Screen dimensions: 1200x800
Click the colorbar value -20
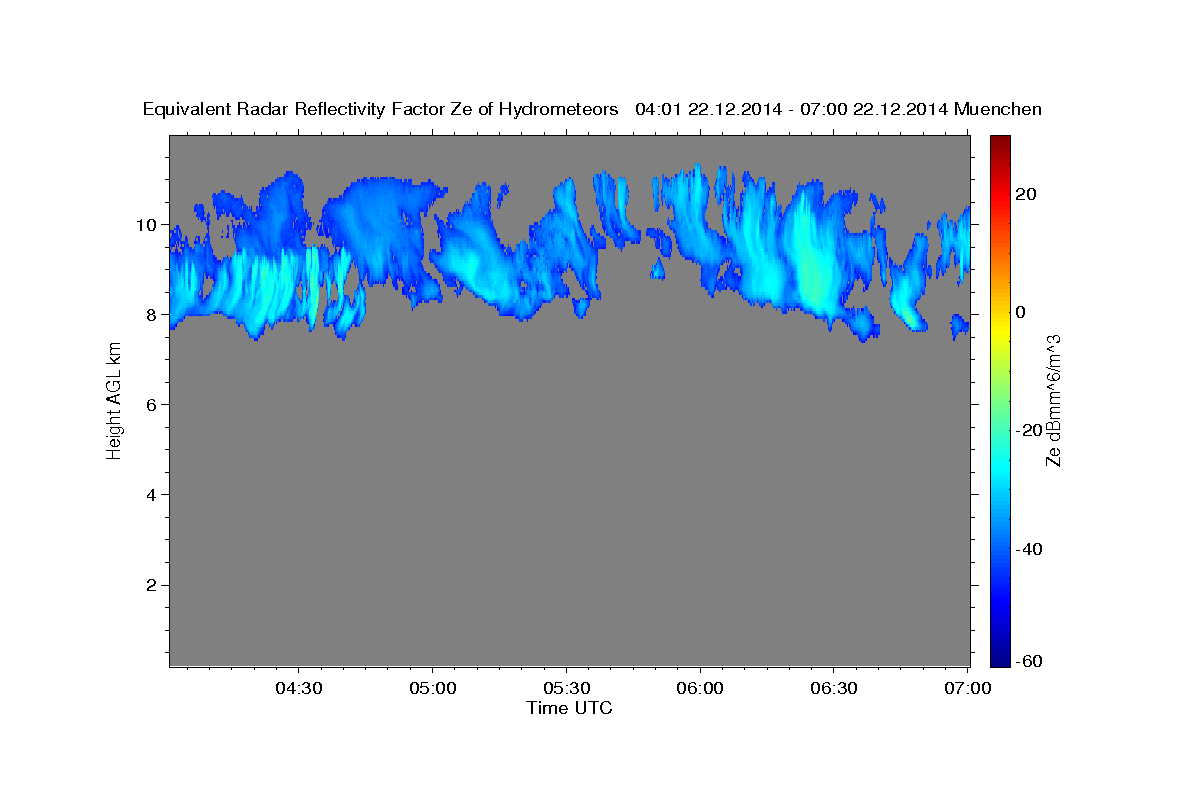point(1029,430)
